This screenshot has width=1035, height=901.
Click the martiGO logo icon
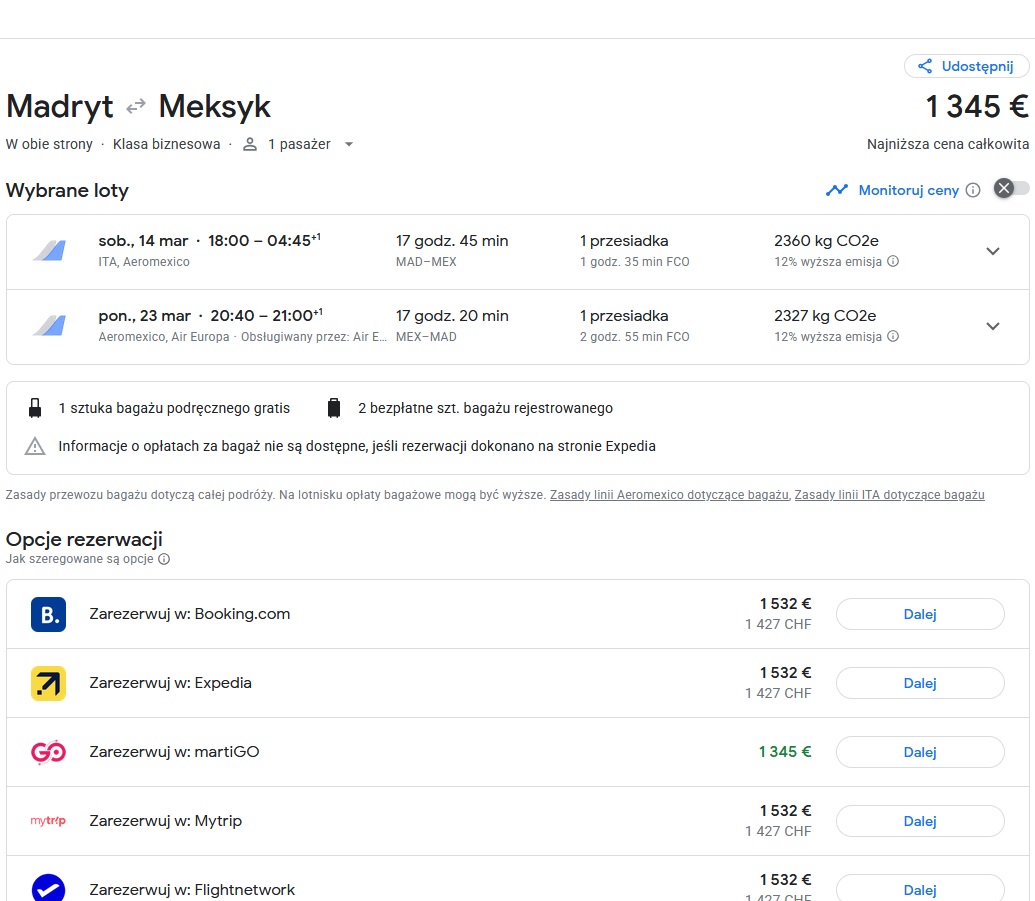point(48,752)
